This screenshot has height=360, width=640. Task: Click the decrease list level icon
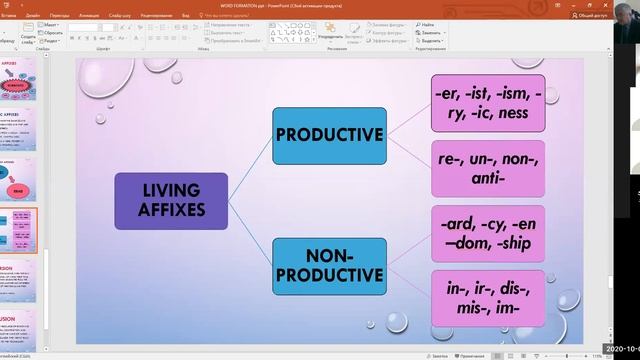coord(177,27)
